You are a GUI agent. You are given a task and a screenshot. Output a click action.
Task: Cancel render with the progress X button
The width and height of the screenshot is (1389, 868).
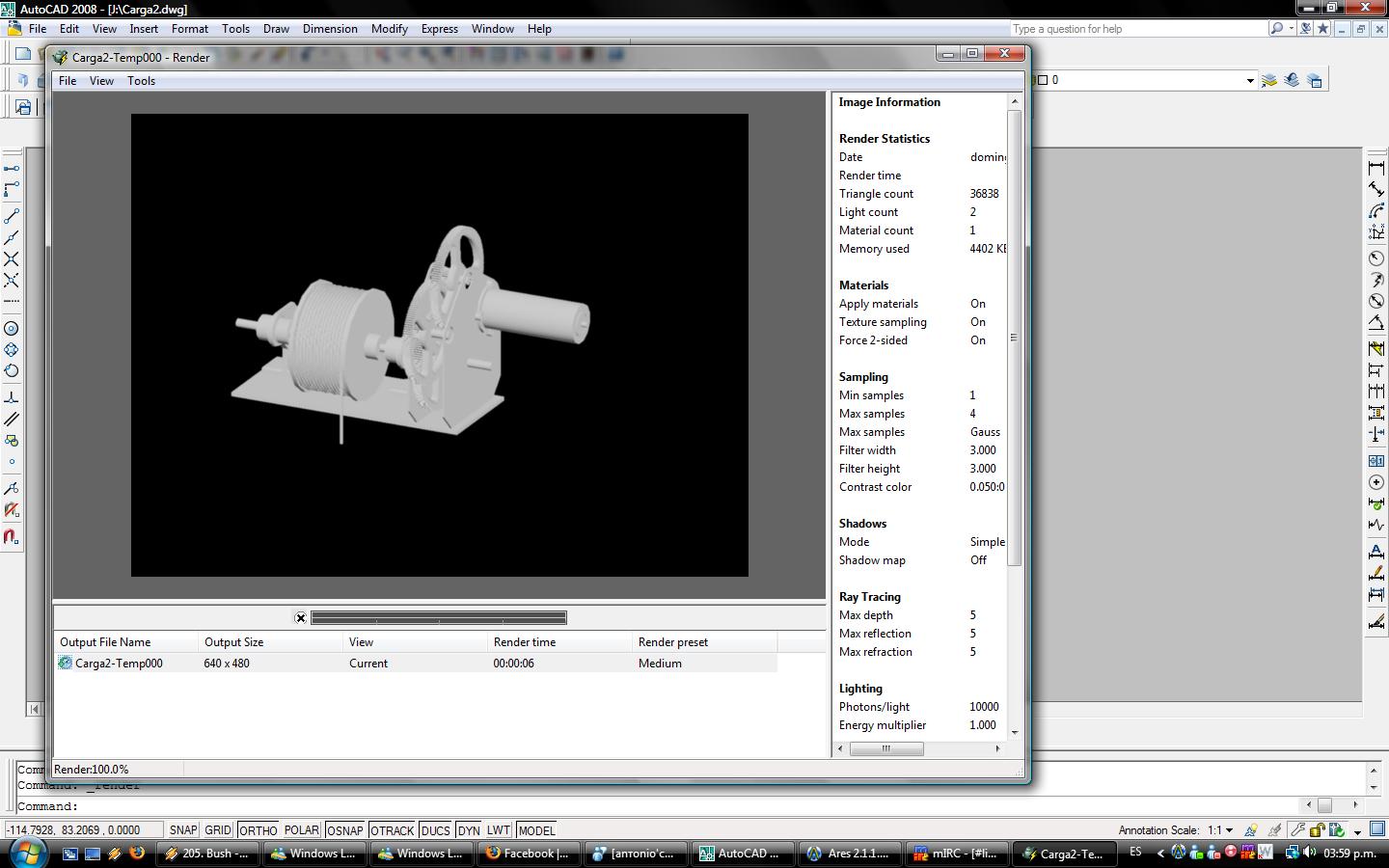301,618
